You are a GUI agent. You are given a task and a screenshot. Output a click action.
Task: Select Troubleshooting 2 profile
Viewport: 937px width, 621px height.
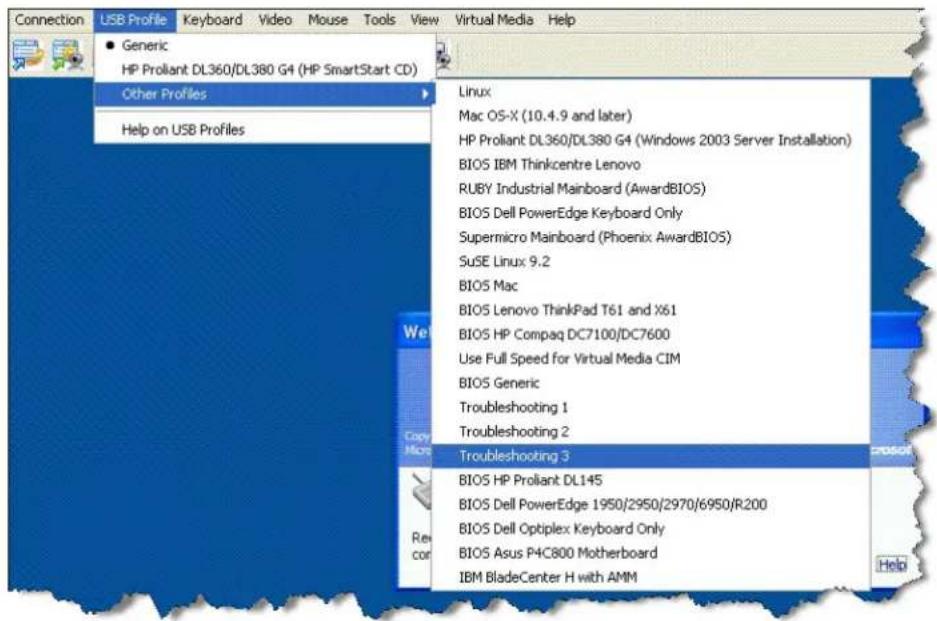pos(651,432)
